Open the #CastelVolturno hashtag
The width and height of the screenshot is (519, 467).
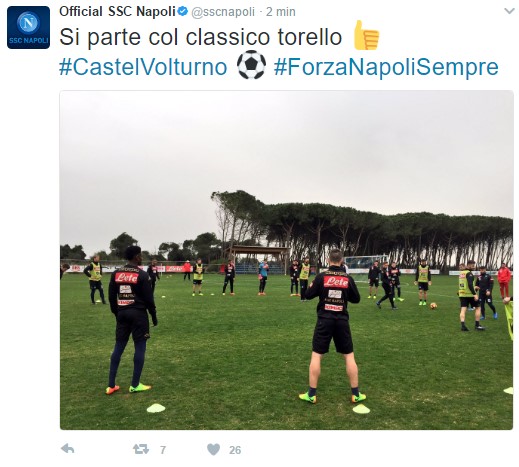[x=143, y=67]
